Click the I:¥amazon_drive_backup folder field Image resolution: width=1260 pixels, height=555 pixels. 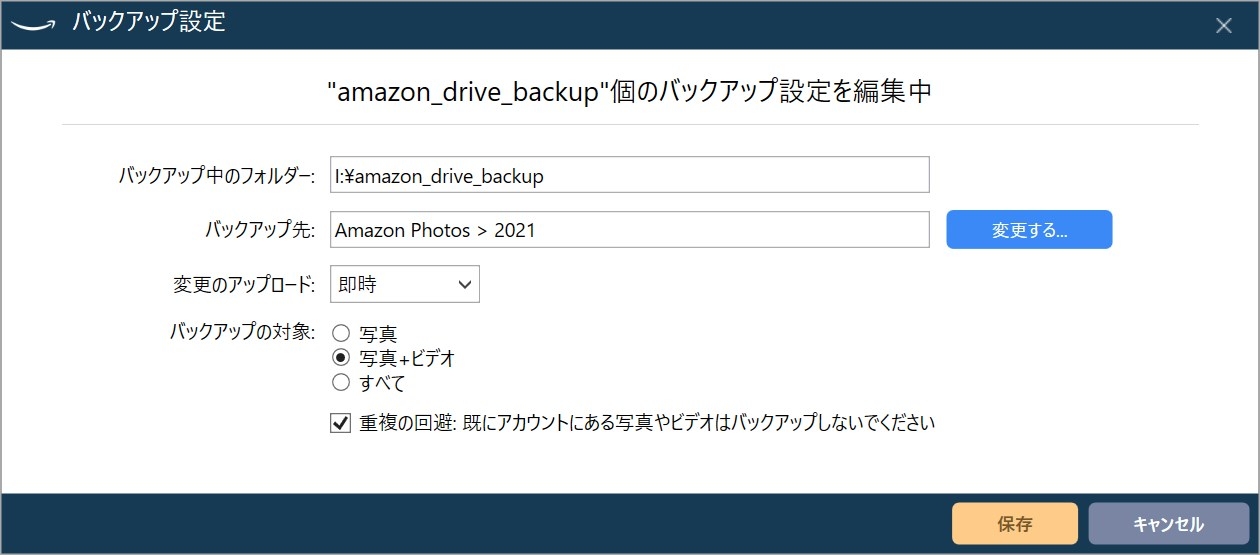pyautogui.click(x=629, y=174)
